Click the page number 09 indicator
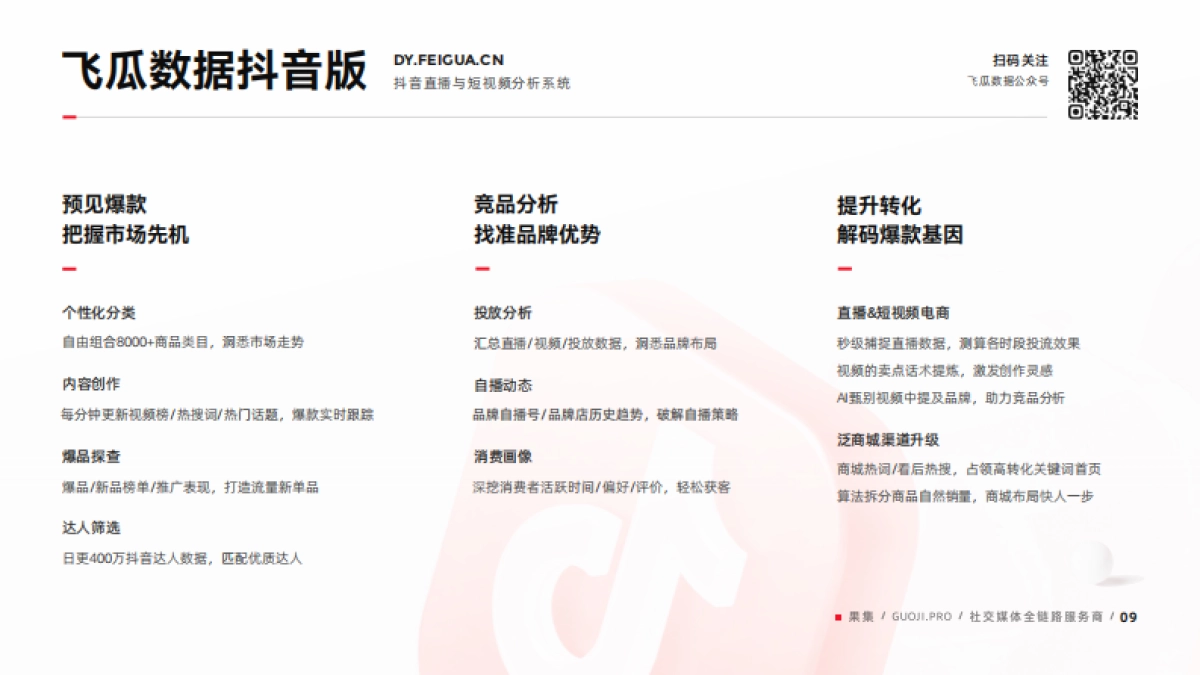1200x675 pixels. click(x=1129, y=618)
